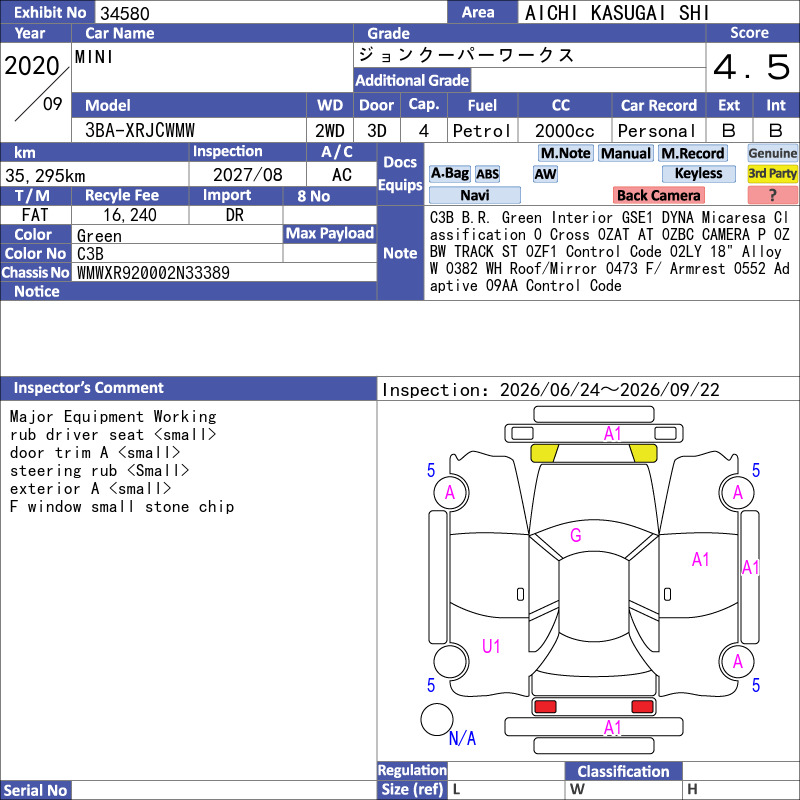
Task: Select chassis number WMWXR920002N33389
Action: point(153,273)
